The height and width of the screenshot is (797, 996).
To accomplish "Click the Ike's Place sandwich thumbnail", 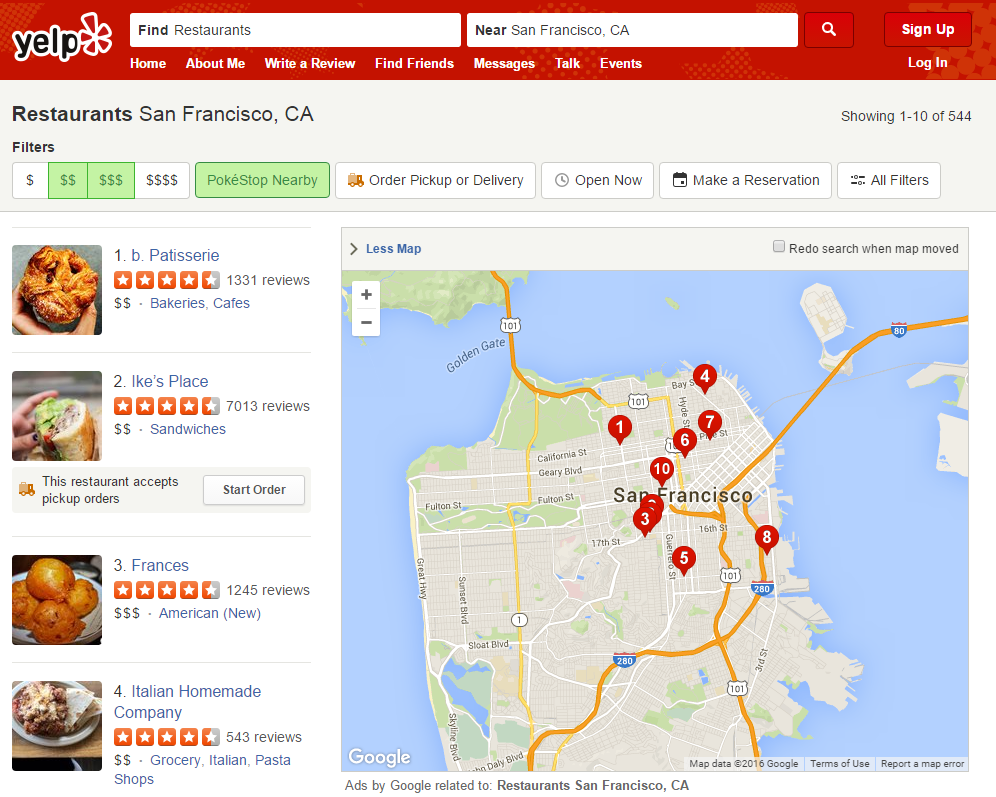I will [57, 415].
